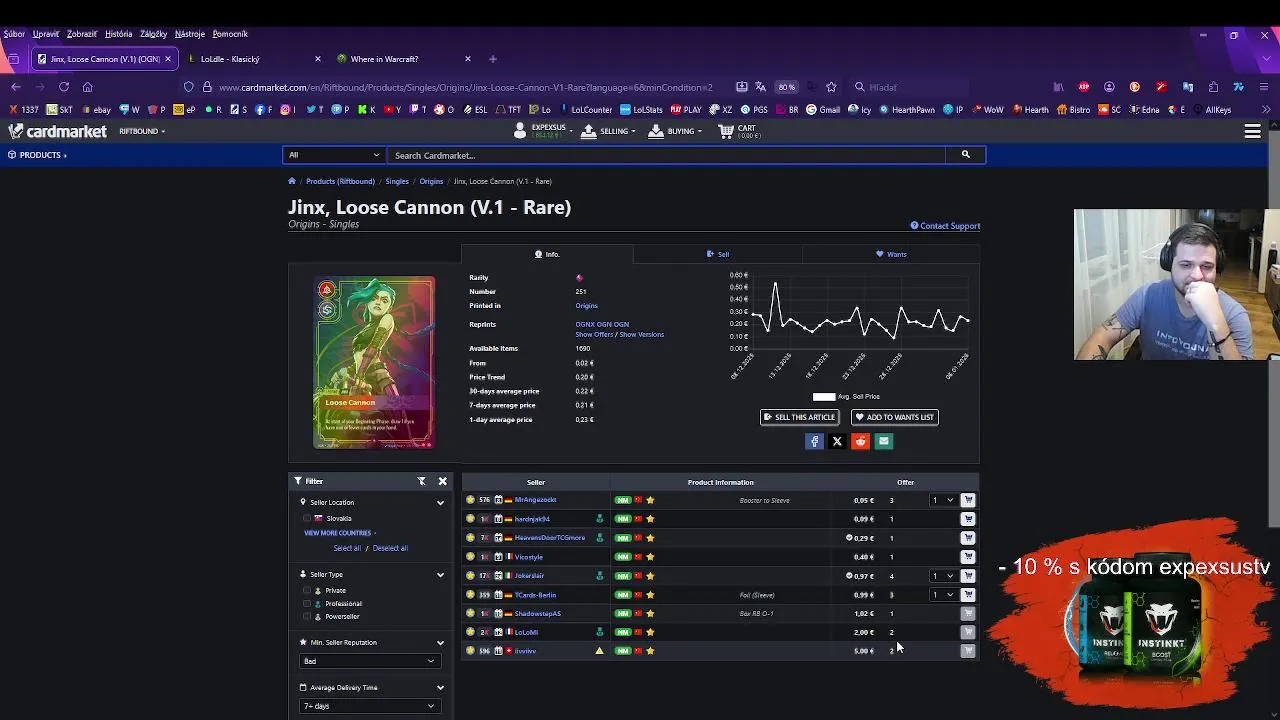Screen dimensions: 1280x720
Task: Add Jokerslair's offer to cart
Action: pos(968,576)
